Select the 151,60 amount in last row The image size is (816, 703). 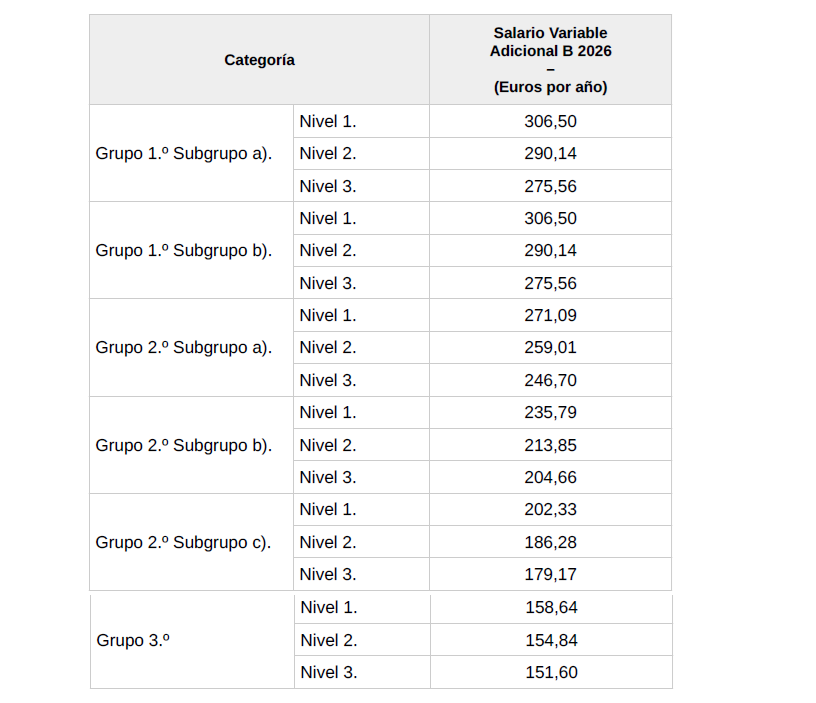[x=552, y=672]
